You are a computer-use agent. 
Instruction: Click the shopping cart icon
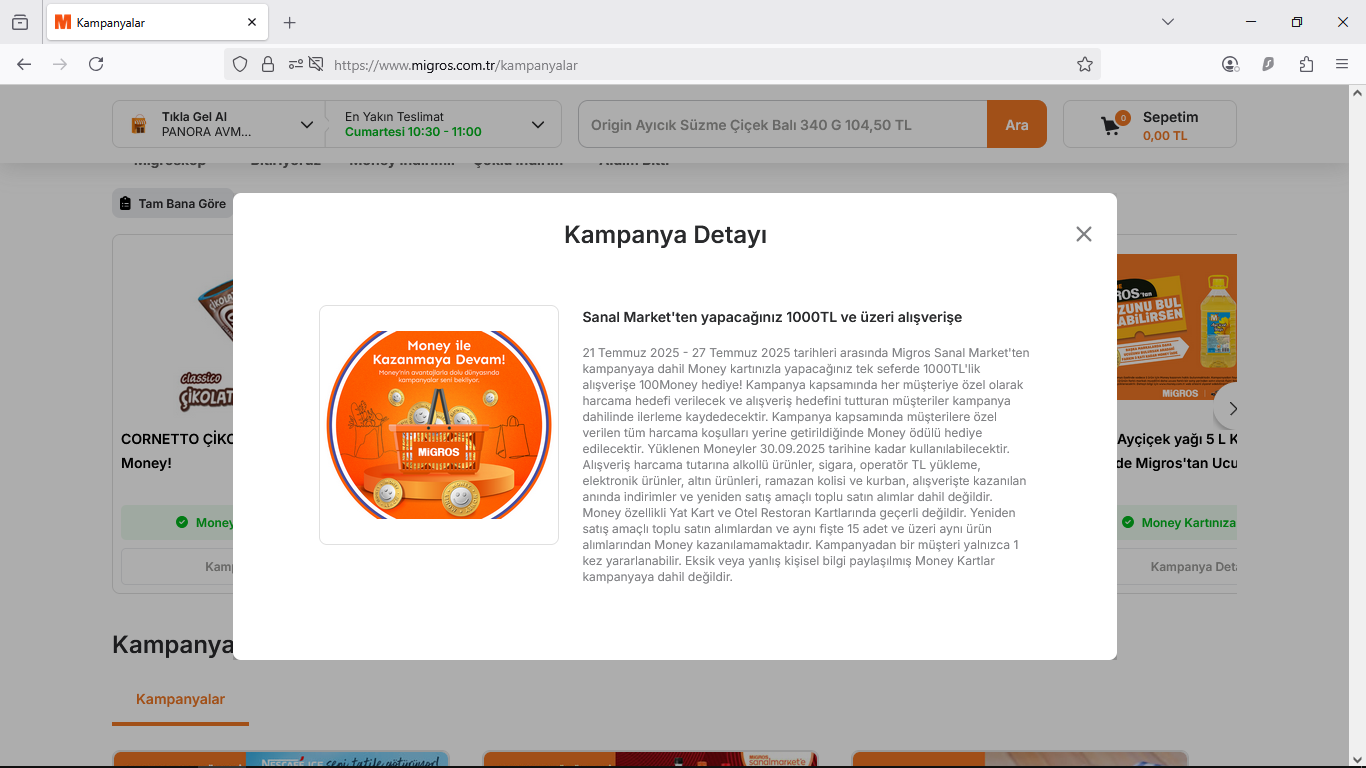(1112, 126)
